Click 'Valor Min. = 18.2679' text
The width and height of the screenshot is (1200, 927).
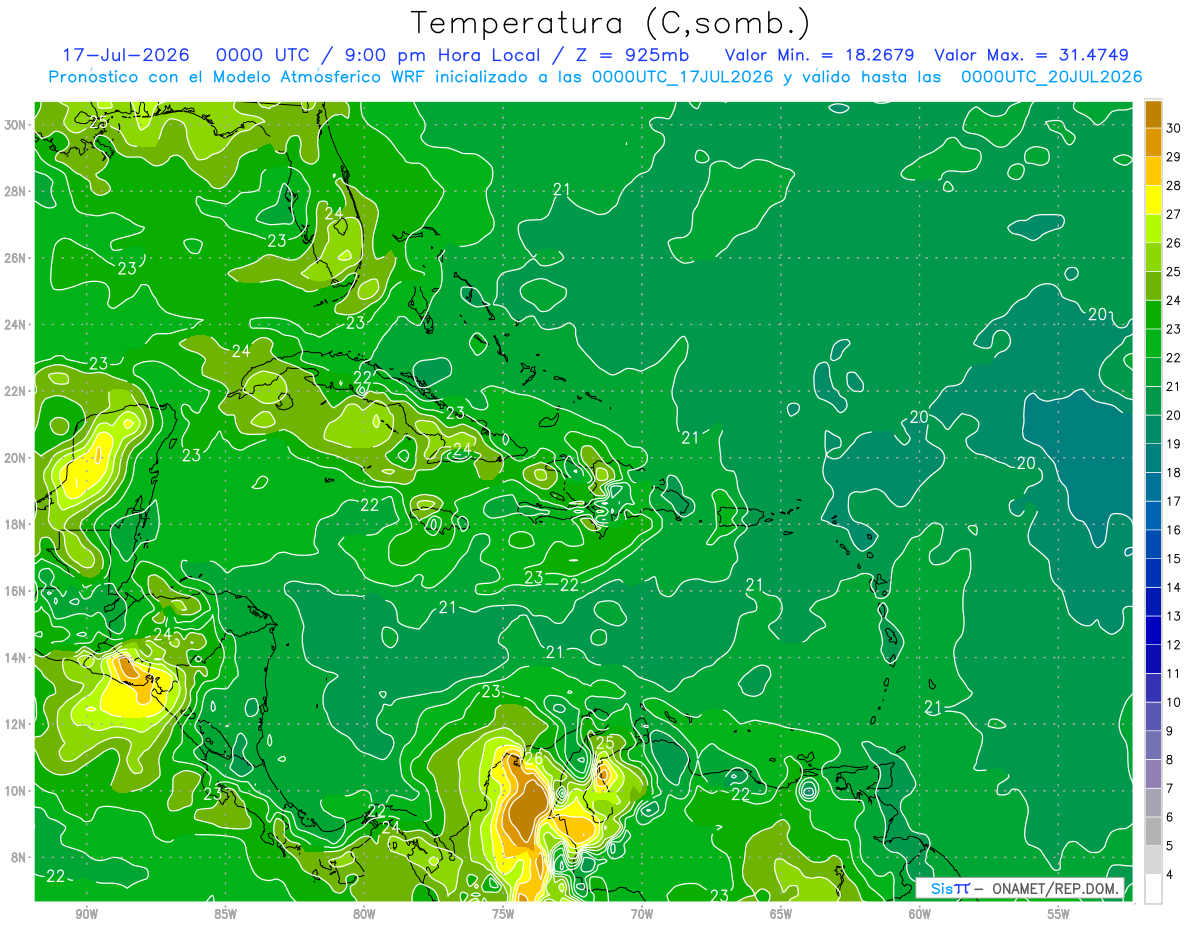coord(819,55)
